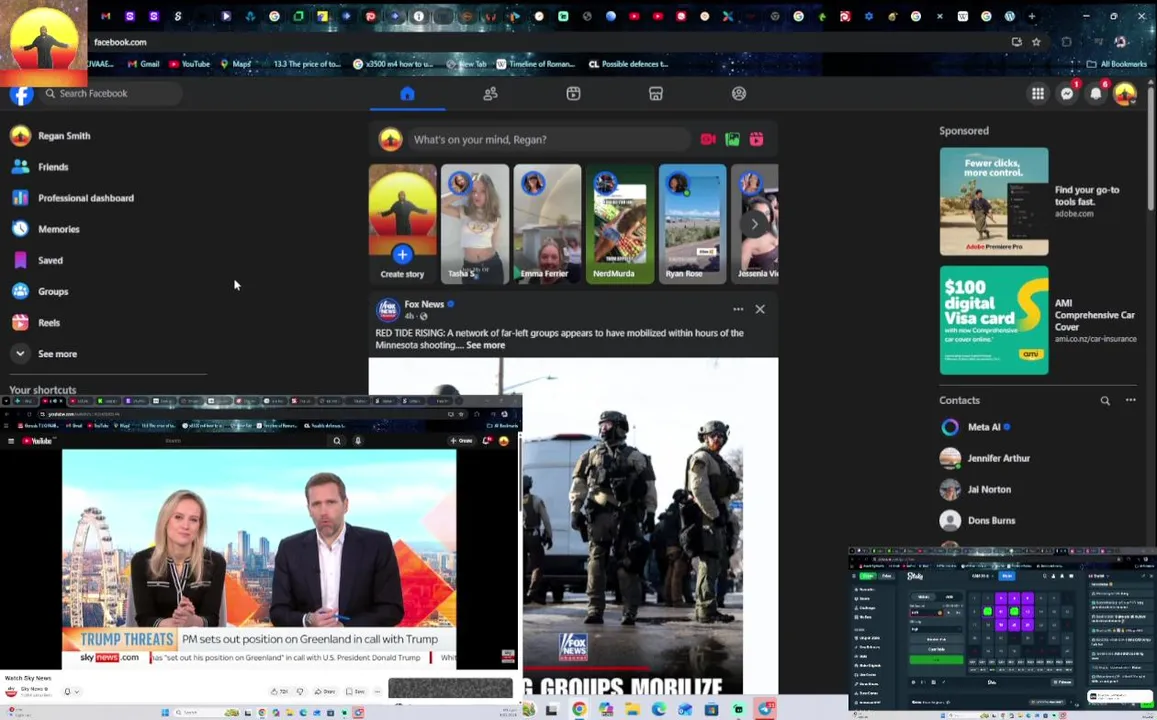Save the Sky News YouTube video
Image resolution: width=1157 pixels, height=720 pixels.
[355, 692]
